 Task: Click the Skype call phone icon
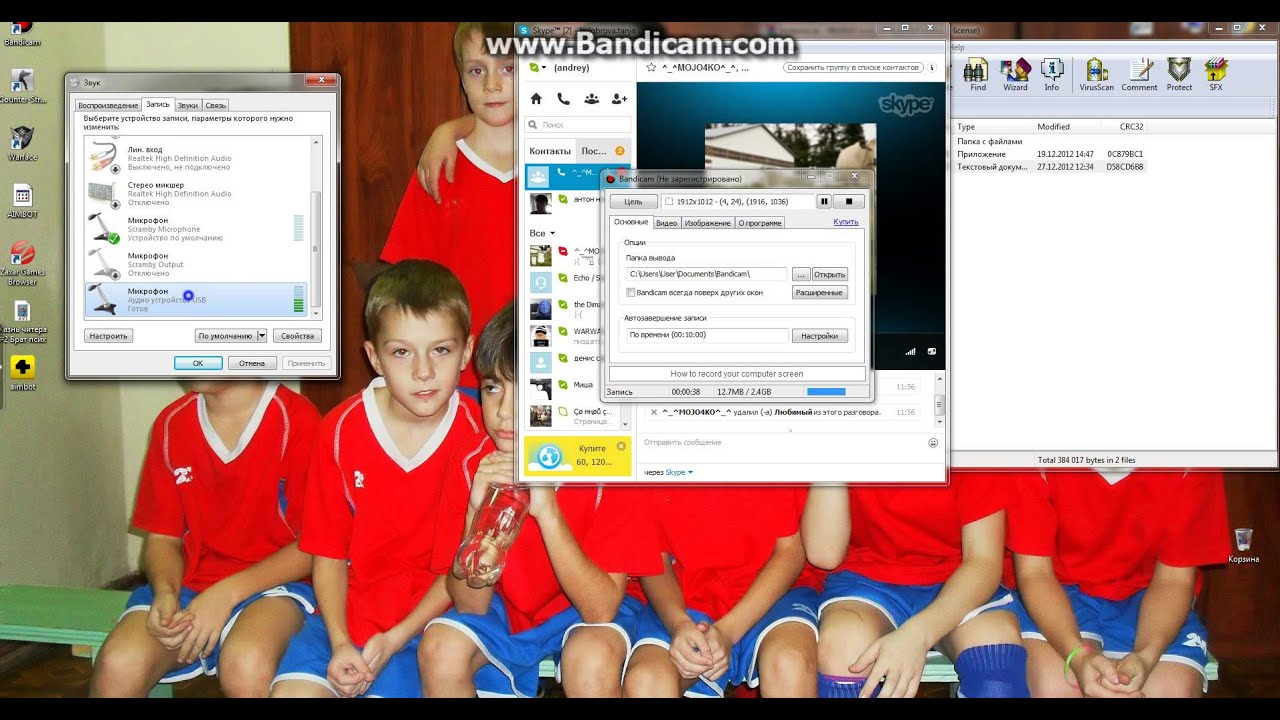[563, 99]
